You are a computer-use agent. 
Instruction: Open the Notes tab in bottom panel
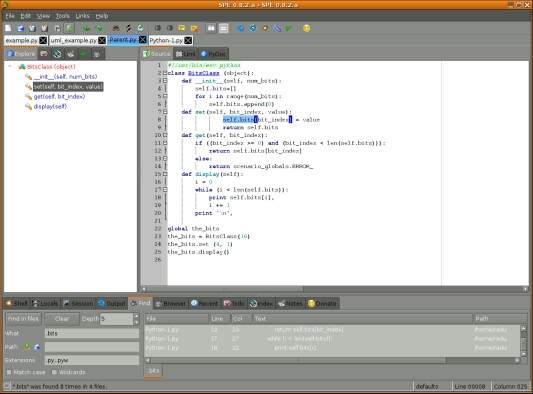click(291, 303)
